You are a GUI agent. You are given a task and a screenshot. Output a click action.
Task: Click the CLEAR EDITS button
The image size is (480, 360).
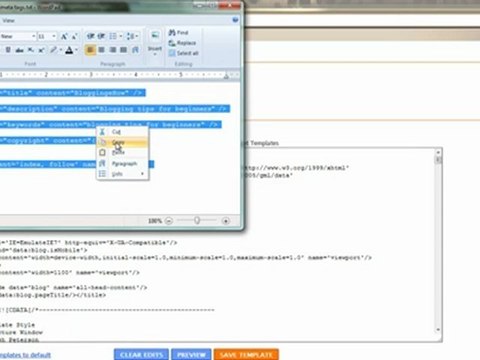coord(141,355)
